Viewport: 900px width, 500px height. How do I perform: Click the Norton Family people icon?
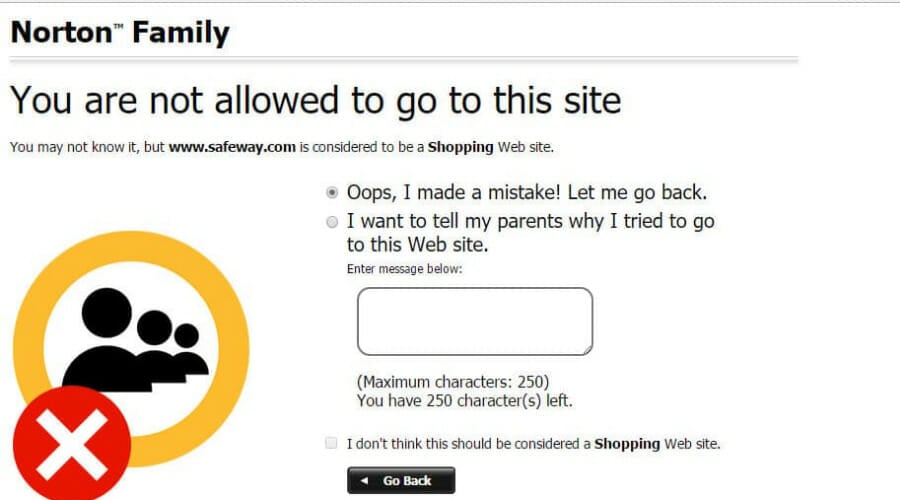(x=135, y=339)
